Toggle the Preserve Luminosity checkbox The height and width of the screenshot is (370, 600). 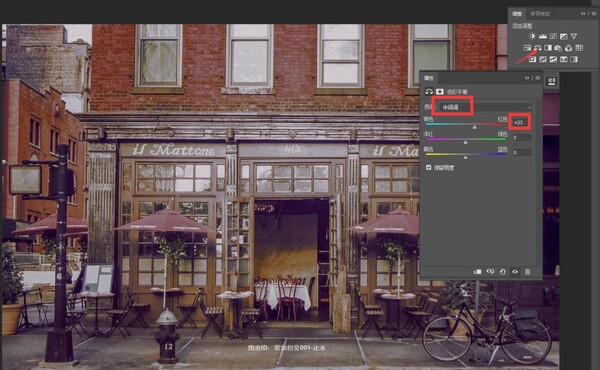[429, 168]
